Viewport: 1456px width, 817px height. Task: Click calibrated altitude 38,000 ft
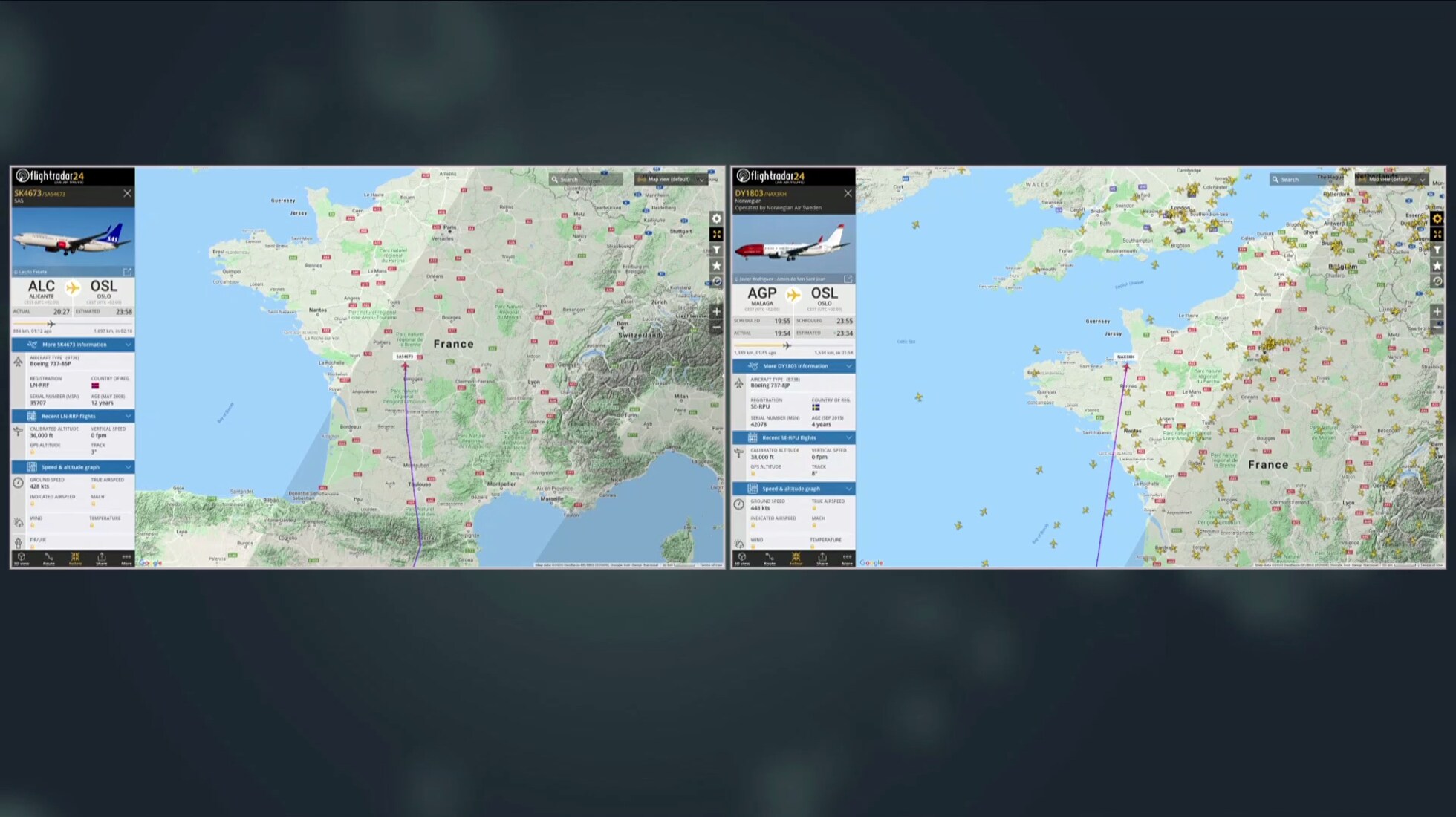pyautogui.click(x=762, y=457)
